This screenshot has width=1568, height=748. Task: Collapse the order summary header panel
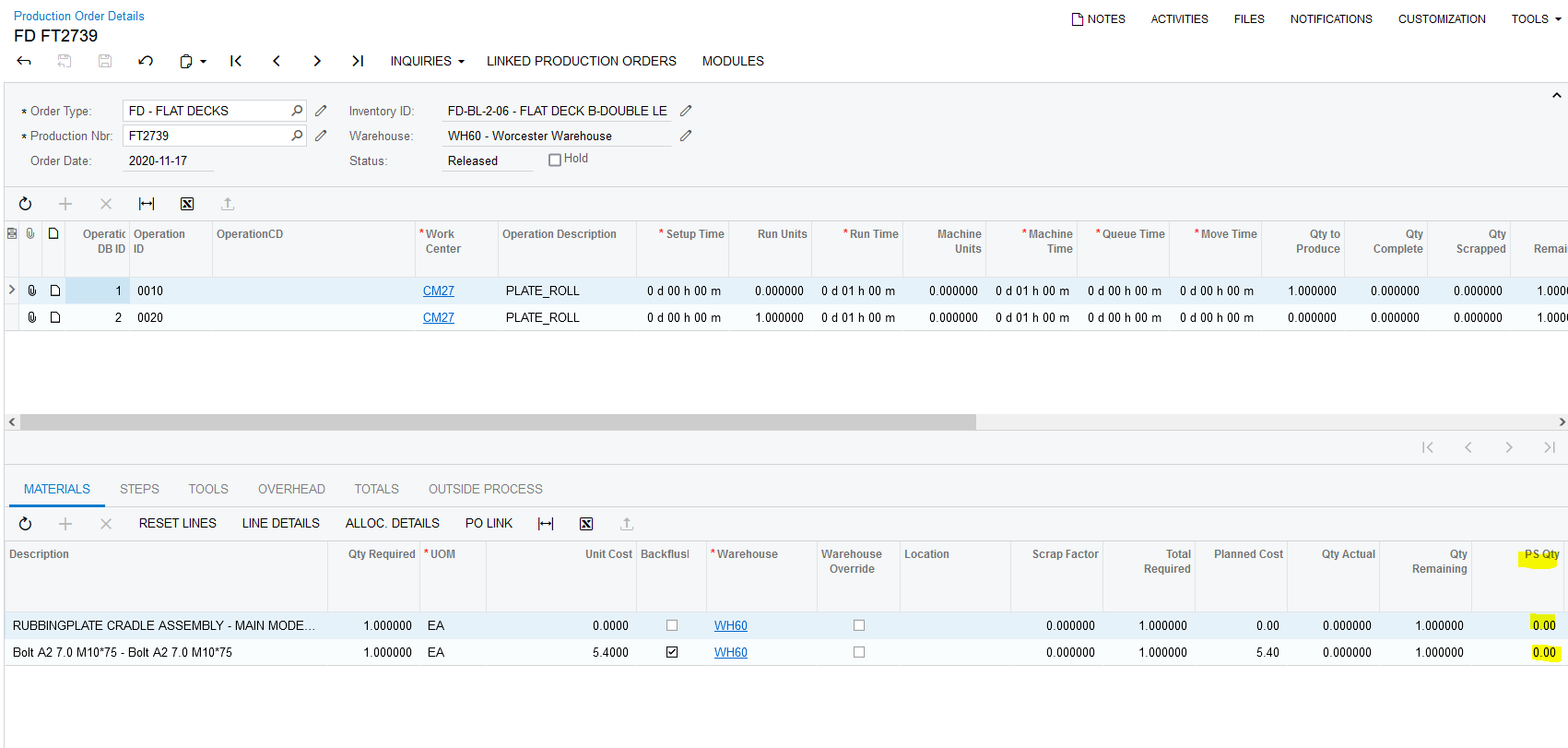(1556, 95)
